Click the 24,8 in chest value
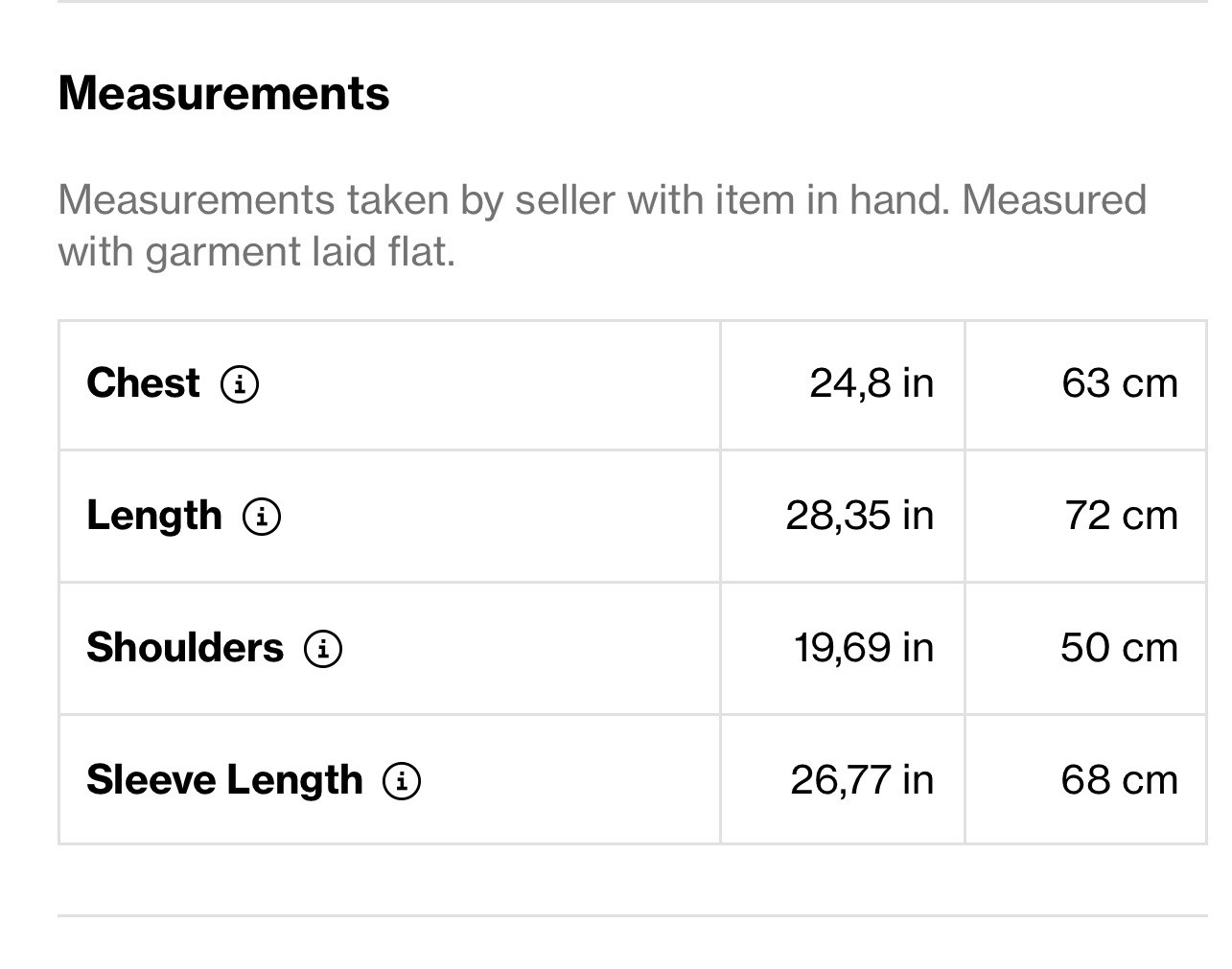The image size is (1232, 969). pos(871,383)
